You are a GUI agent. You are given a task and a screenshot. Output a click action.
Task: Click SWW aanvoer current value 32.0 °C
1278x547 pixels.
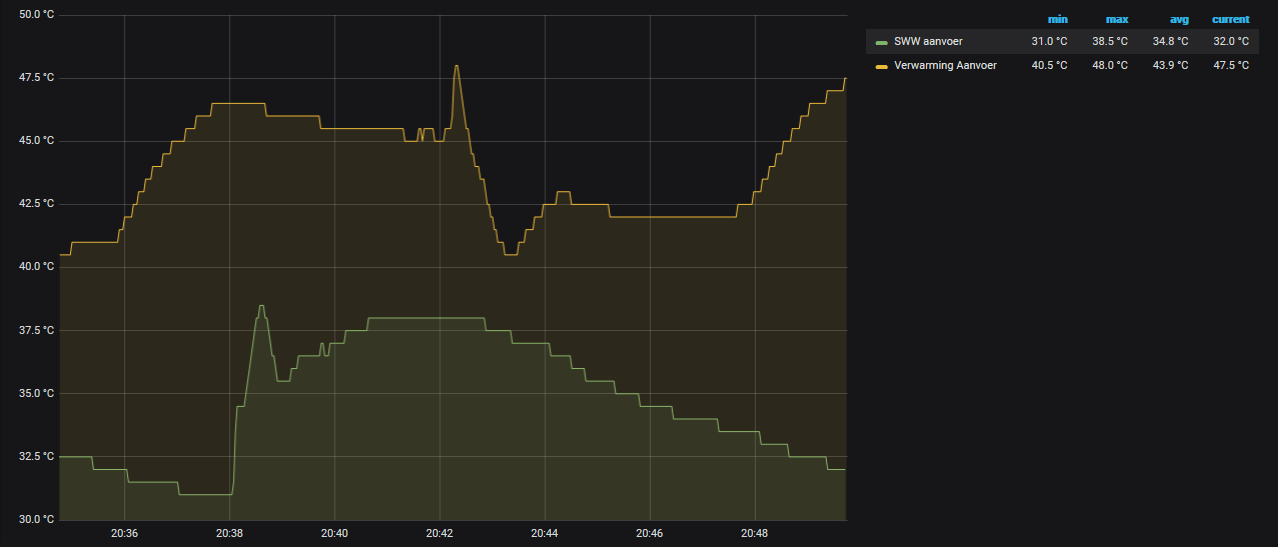click(x=1231, y=41)
